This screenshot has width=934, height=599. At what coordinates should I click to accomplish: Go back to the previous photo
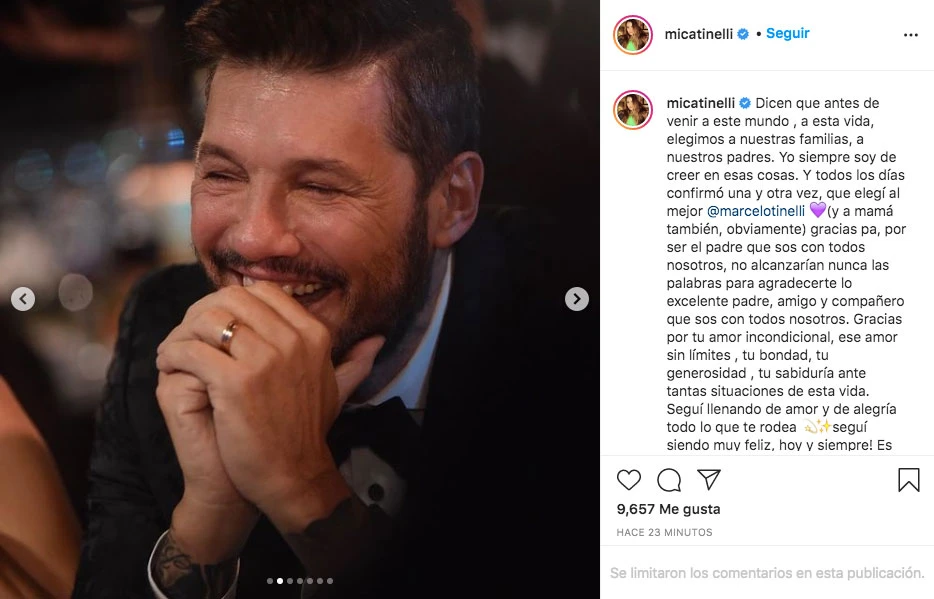pos(23,298)
